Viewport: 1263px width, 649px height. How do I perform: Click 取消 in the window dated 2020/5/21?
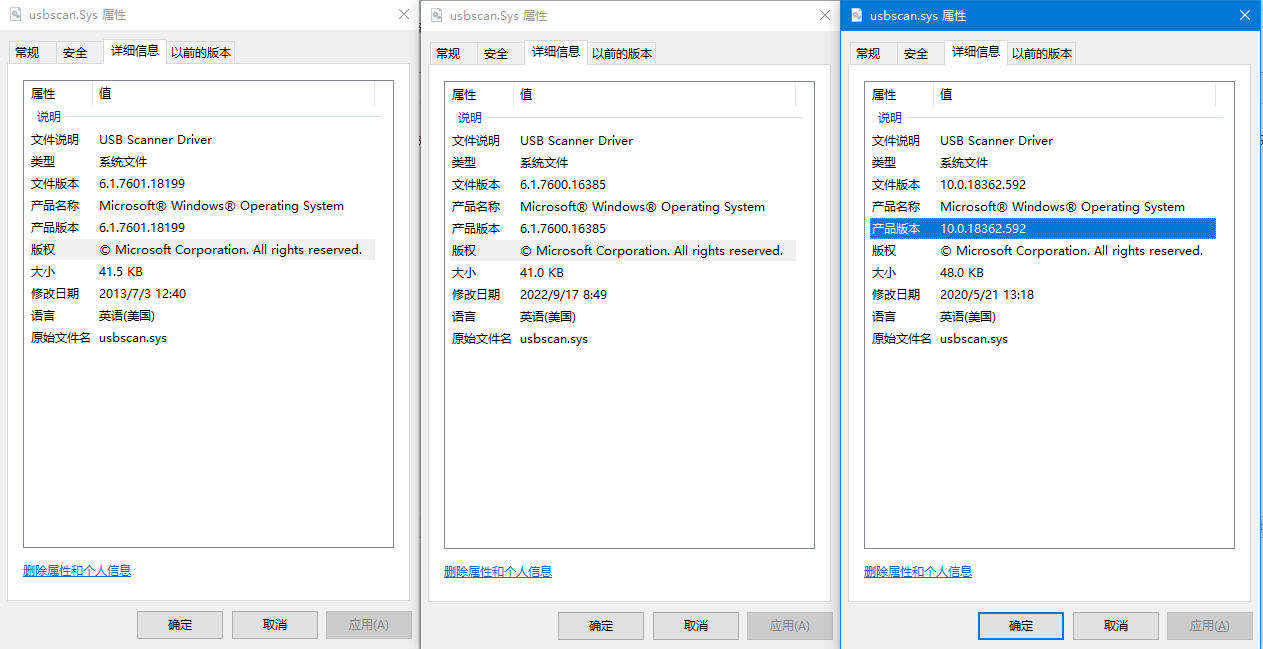click(x=1115, y=626)
